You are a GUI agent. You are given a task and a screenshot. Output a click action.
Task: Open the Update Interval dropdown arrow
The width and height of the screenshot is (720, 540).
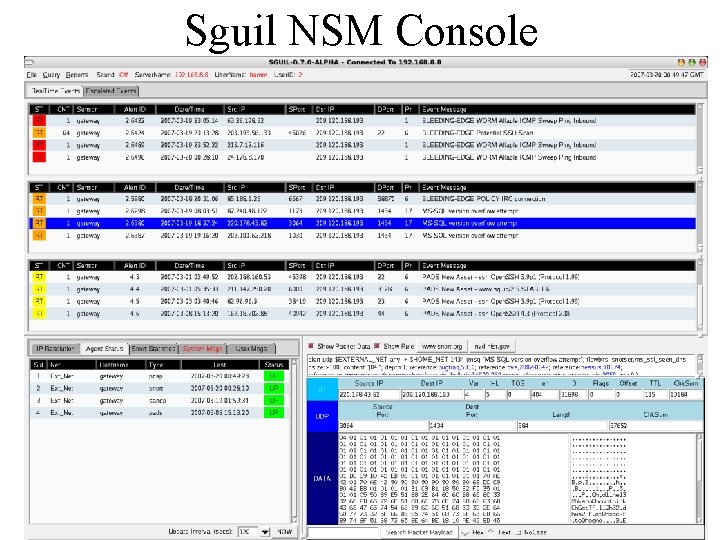point(265,532)
